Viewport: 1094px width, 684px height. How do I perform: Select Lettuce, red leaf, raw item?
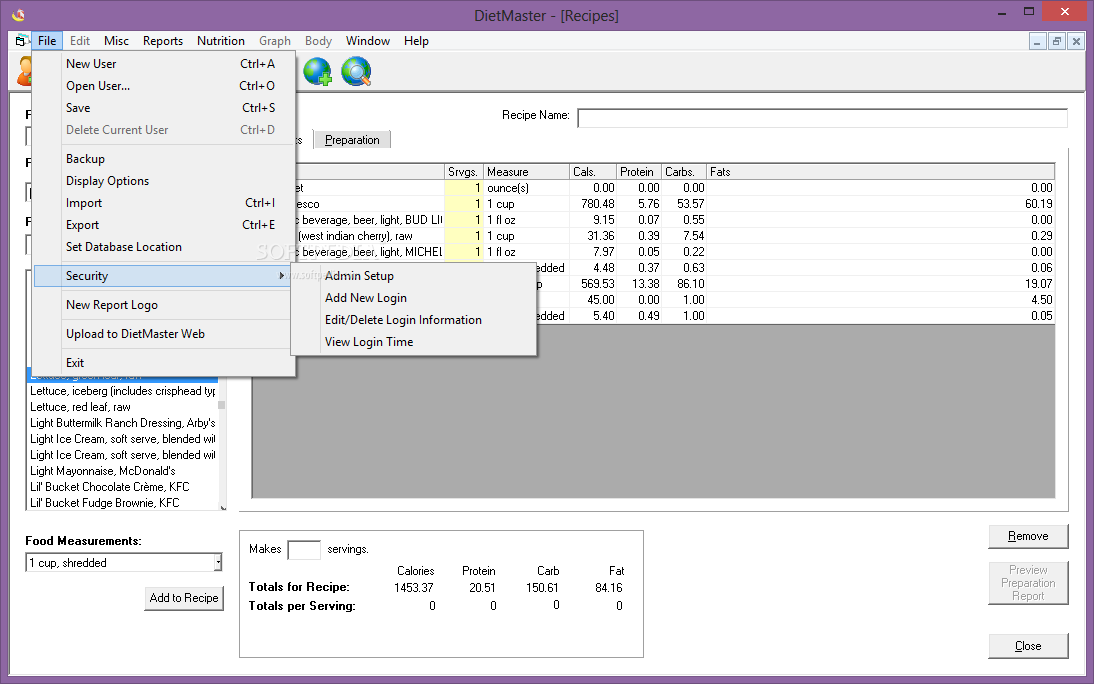[122, 407]
